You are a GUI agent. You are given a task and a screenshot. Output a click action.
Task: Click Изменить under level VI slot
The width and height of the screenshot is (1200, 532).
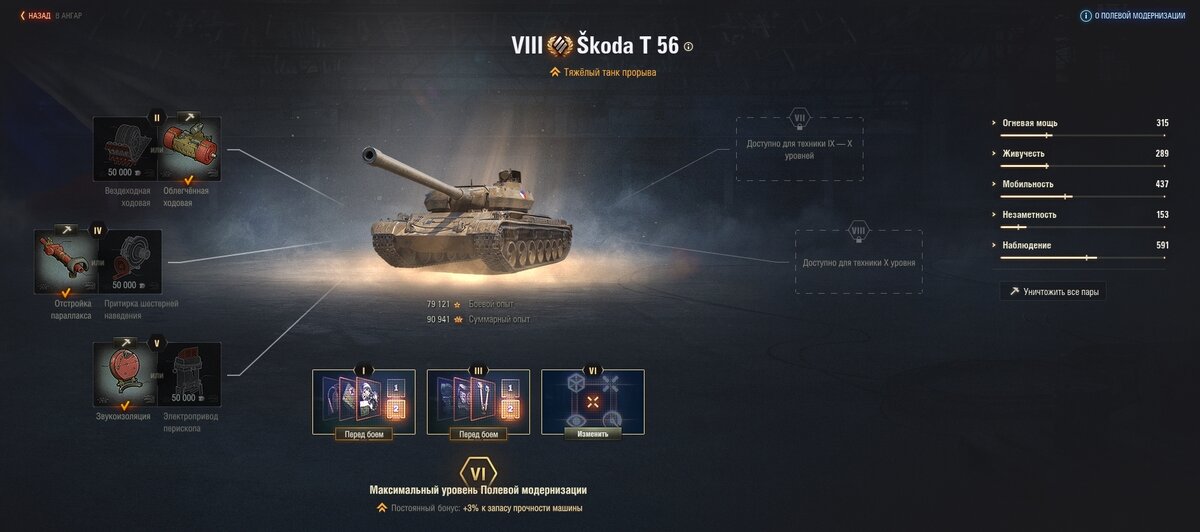(x=593, y=434)
